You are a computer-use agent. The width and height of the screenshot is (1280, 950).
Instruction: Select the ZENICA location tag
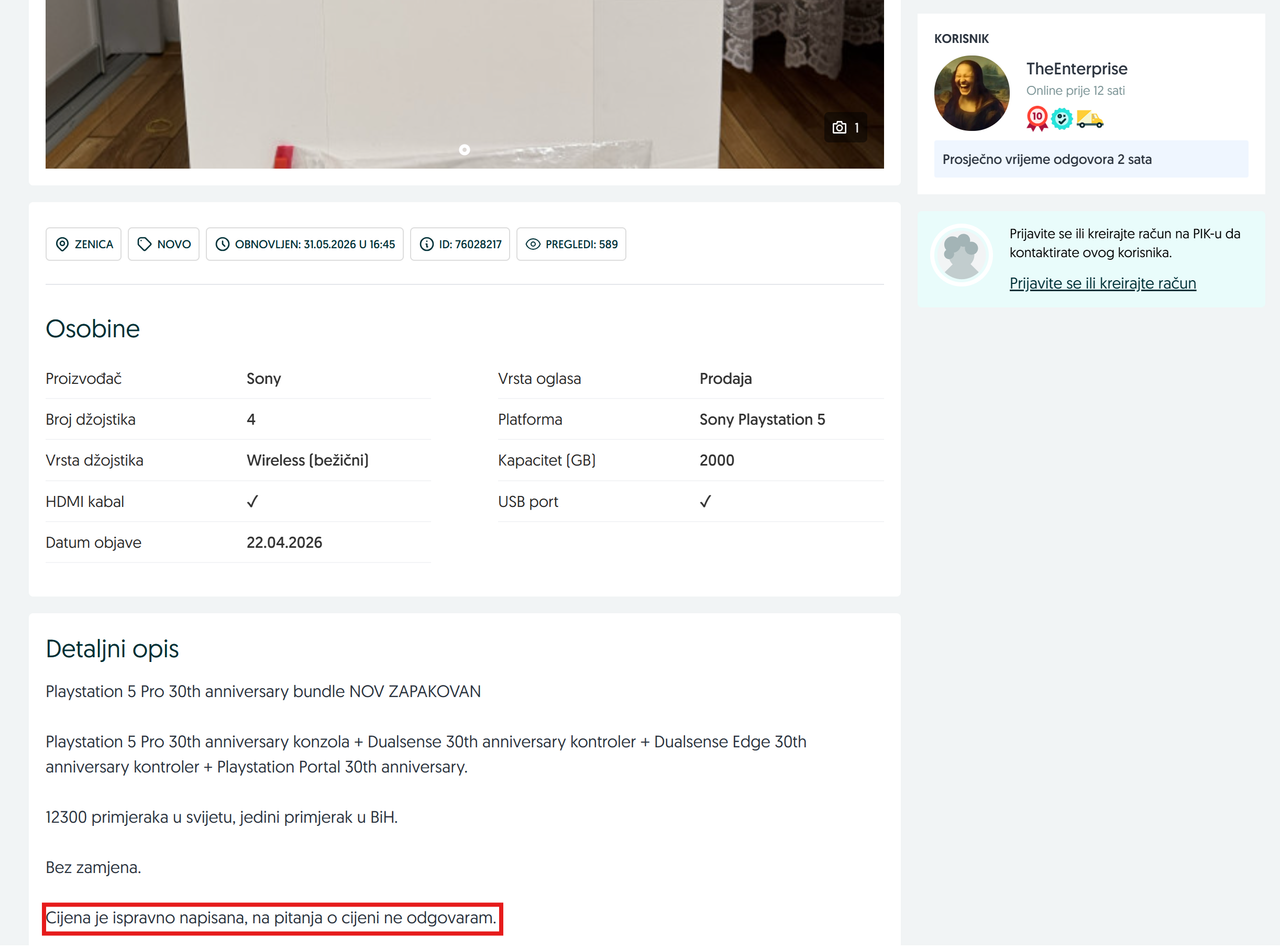(83, 244)
